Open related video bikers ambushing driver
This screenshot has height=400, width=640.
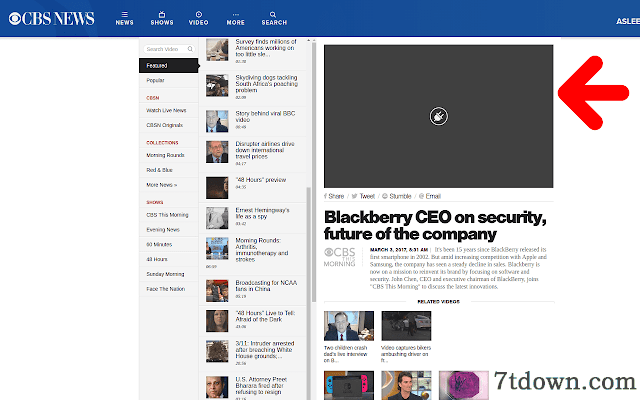(406, 337)
